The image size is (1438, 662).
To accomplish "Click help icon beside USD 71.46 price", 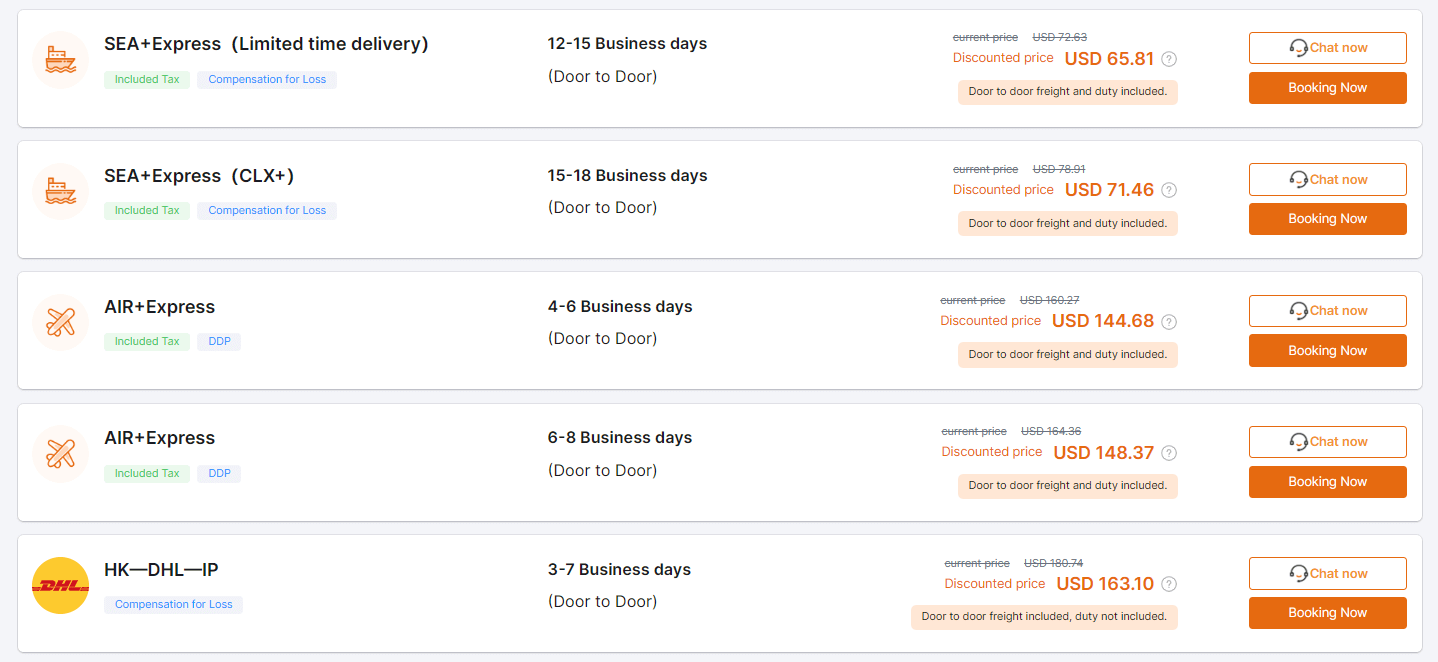I will point(1169,190).
